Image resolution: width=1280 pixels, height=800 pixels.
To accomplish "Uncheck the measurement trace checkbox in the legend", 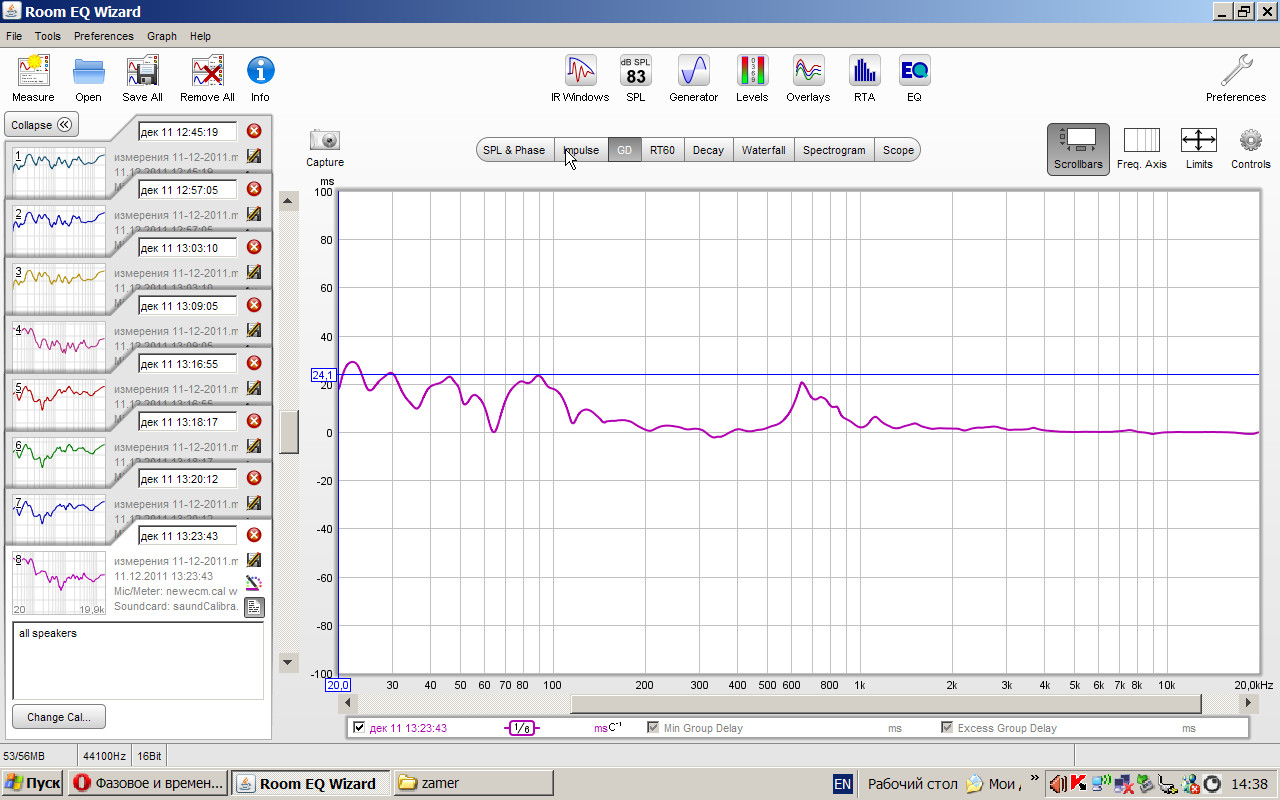I will tap(359, 728).
